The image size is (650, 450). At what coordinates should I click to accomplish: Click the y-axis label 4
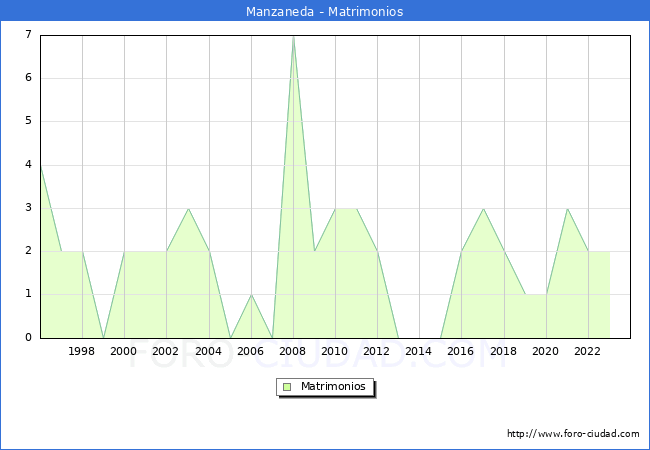(x=28, y=165)
